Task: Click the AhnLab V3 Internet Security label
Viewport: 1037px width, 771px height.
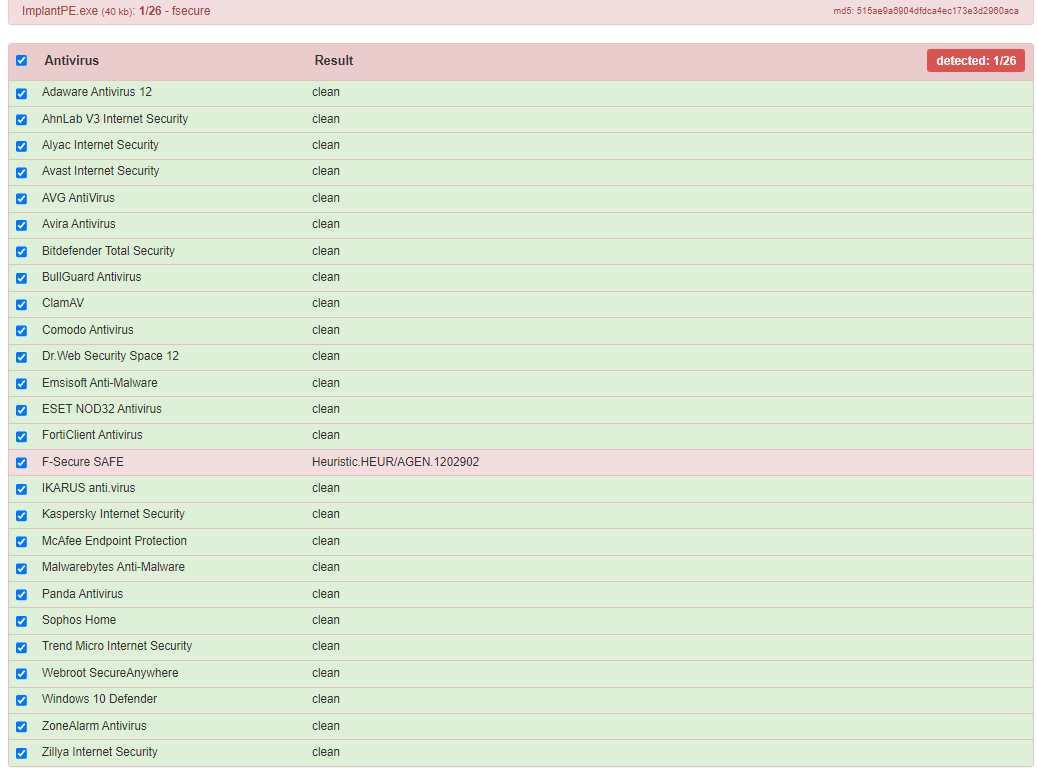Action: click(x=115, y=118)
